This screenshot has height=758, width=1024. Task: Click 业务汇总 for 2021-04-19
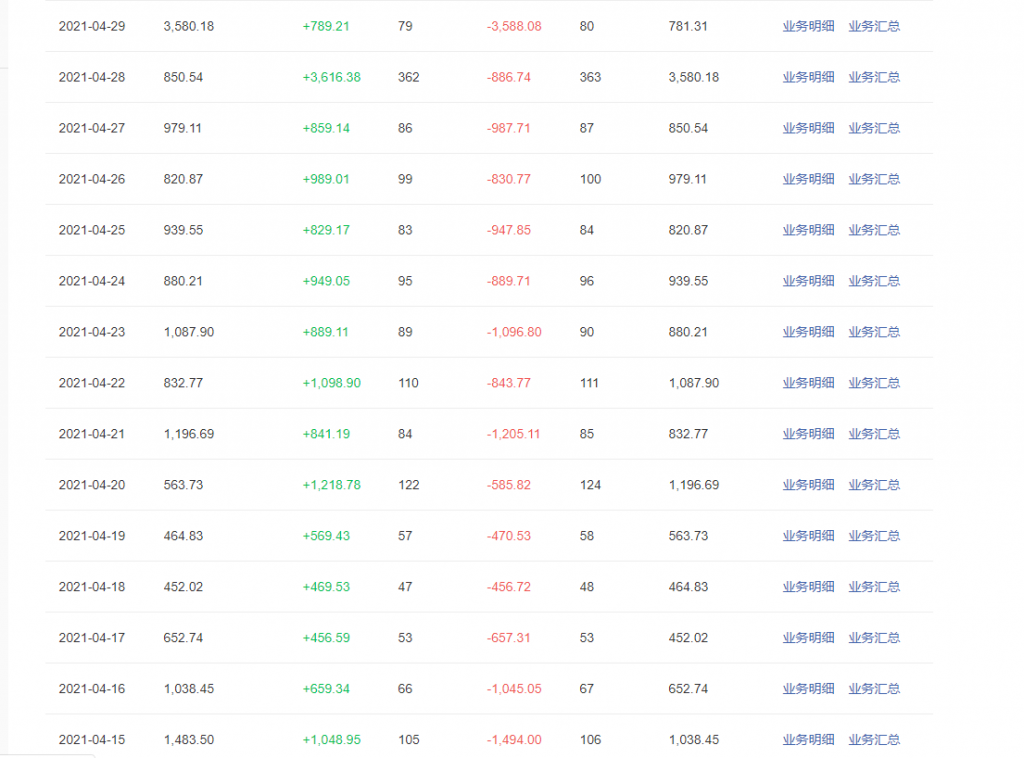click(874, 536)
